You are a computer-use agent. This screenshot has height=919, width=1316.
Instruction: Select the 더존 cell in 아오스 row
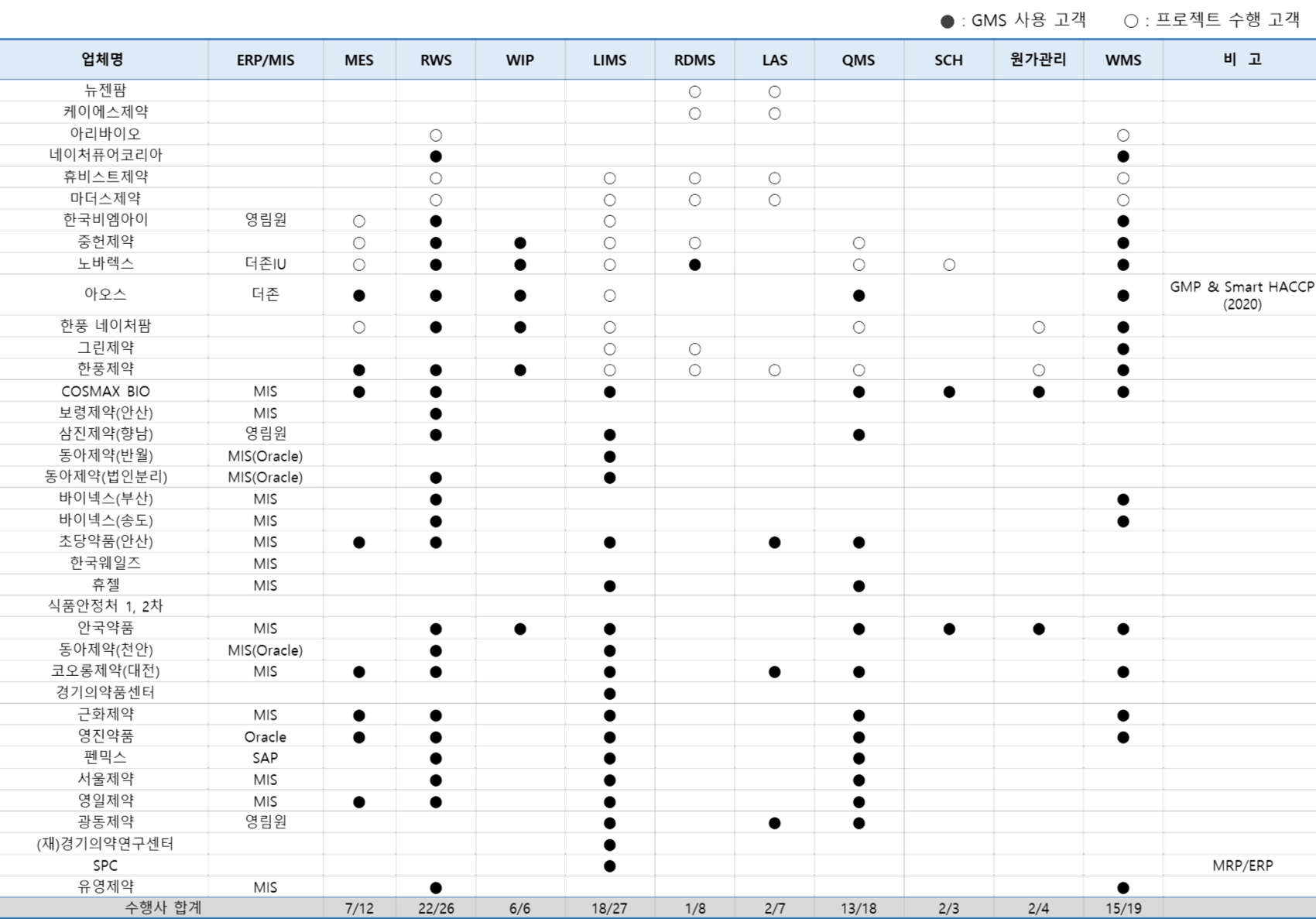point(266,294)
